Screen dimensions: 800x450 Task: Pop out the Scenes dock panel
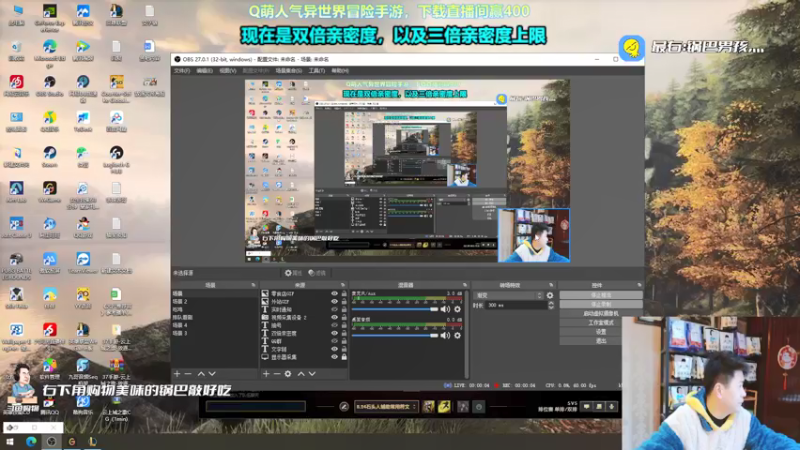pyautogui.click(x=253, y=285)
